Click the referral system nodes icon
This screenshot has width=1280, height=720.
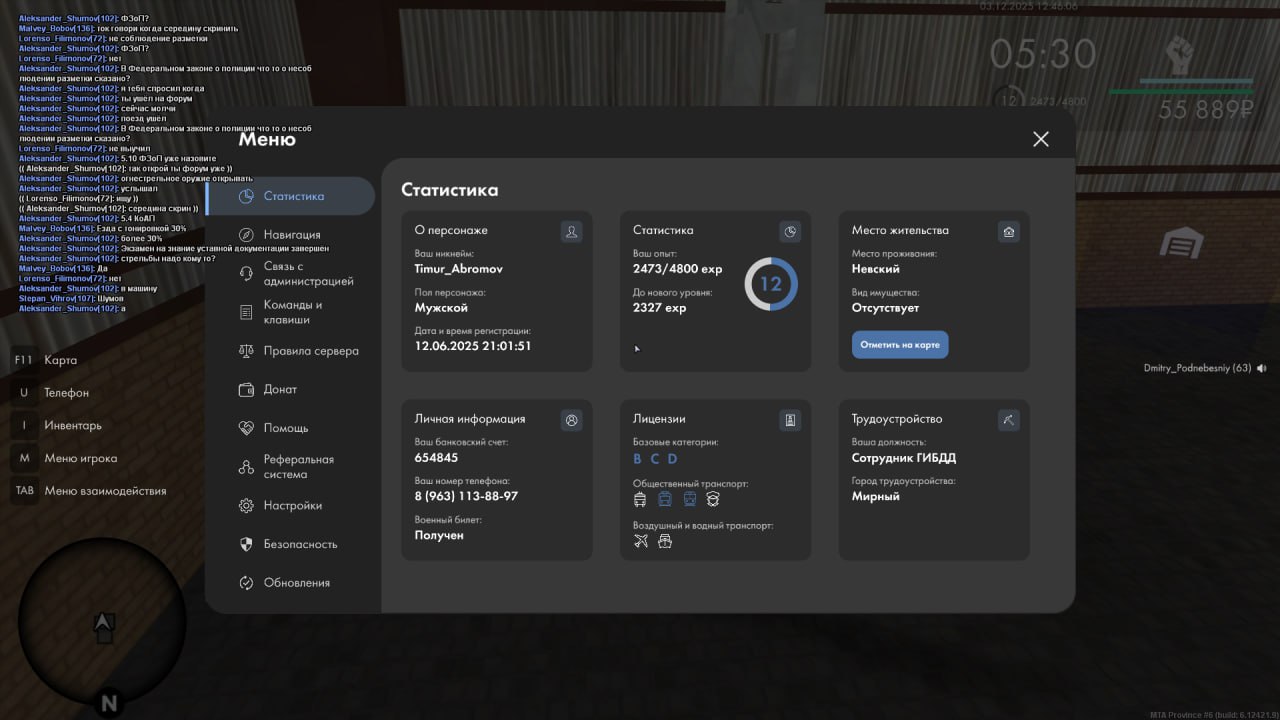(x=246, y=467)
